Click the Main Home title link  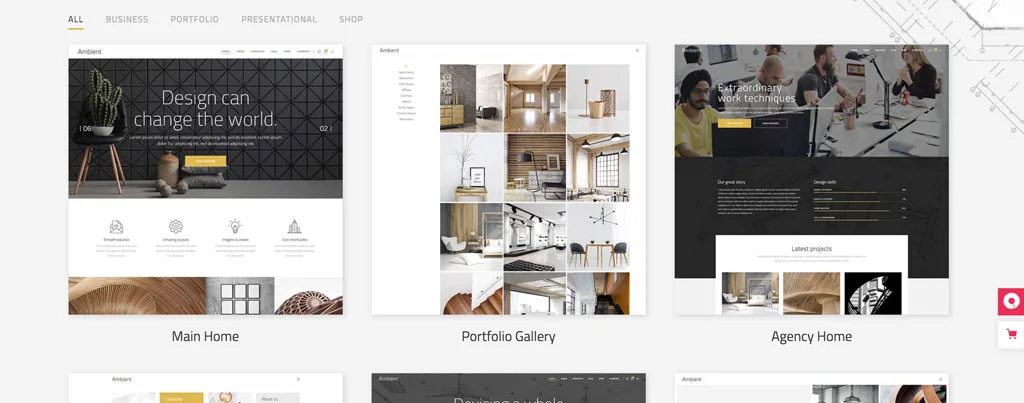coord(205,337)
